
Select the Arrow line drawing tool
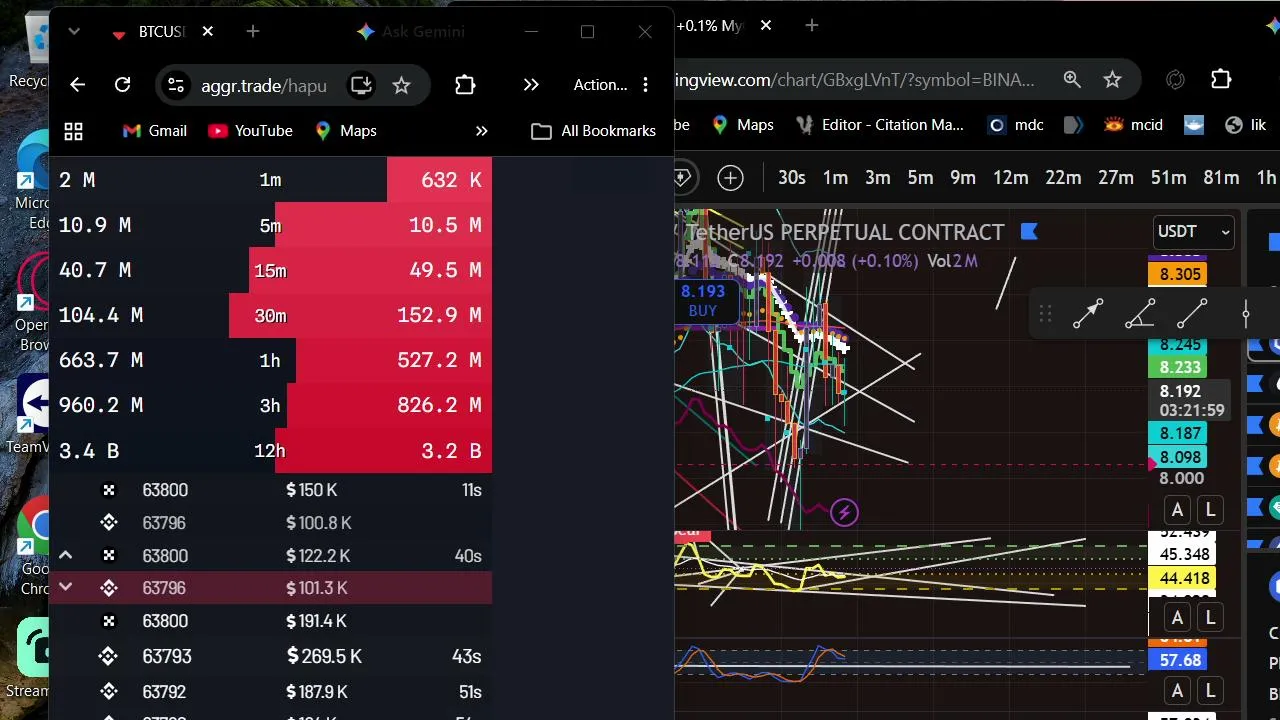pos(1088,315)
